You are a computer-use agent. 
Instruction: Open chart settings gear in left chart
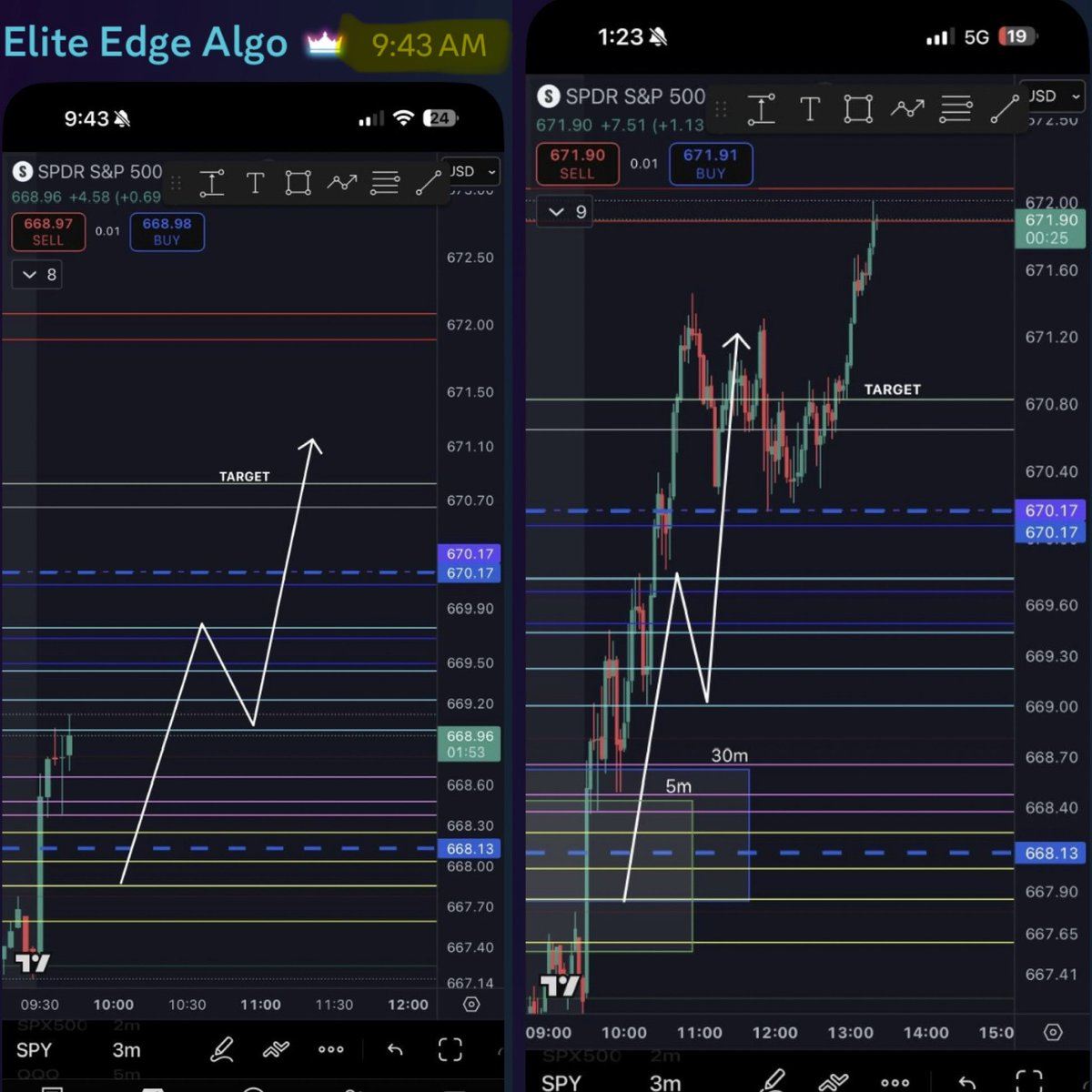[471, 1005]
